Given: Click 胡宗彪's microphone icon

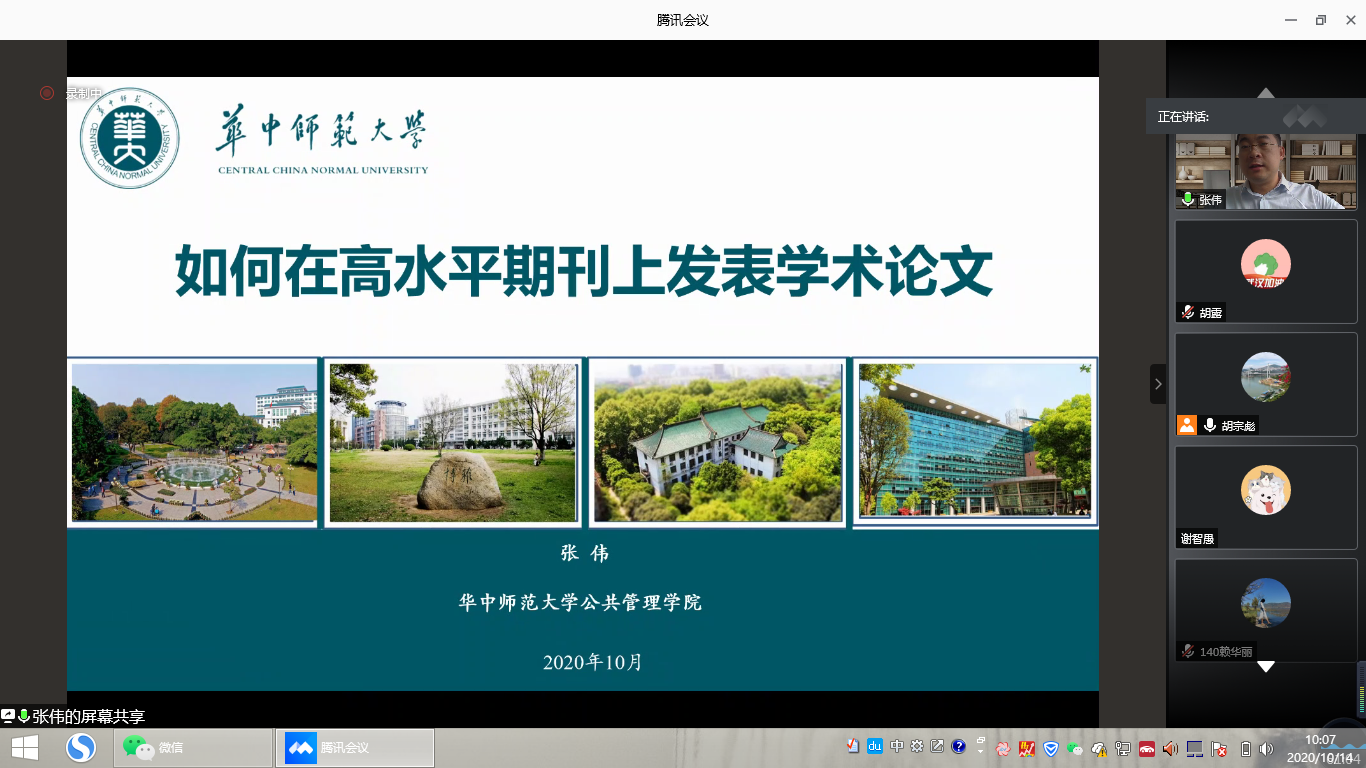Looking at the screenshot, I should click(1210, 425).
